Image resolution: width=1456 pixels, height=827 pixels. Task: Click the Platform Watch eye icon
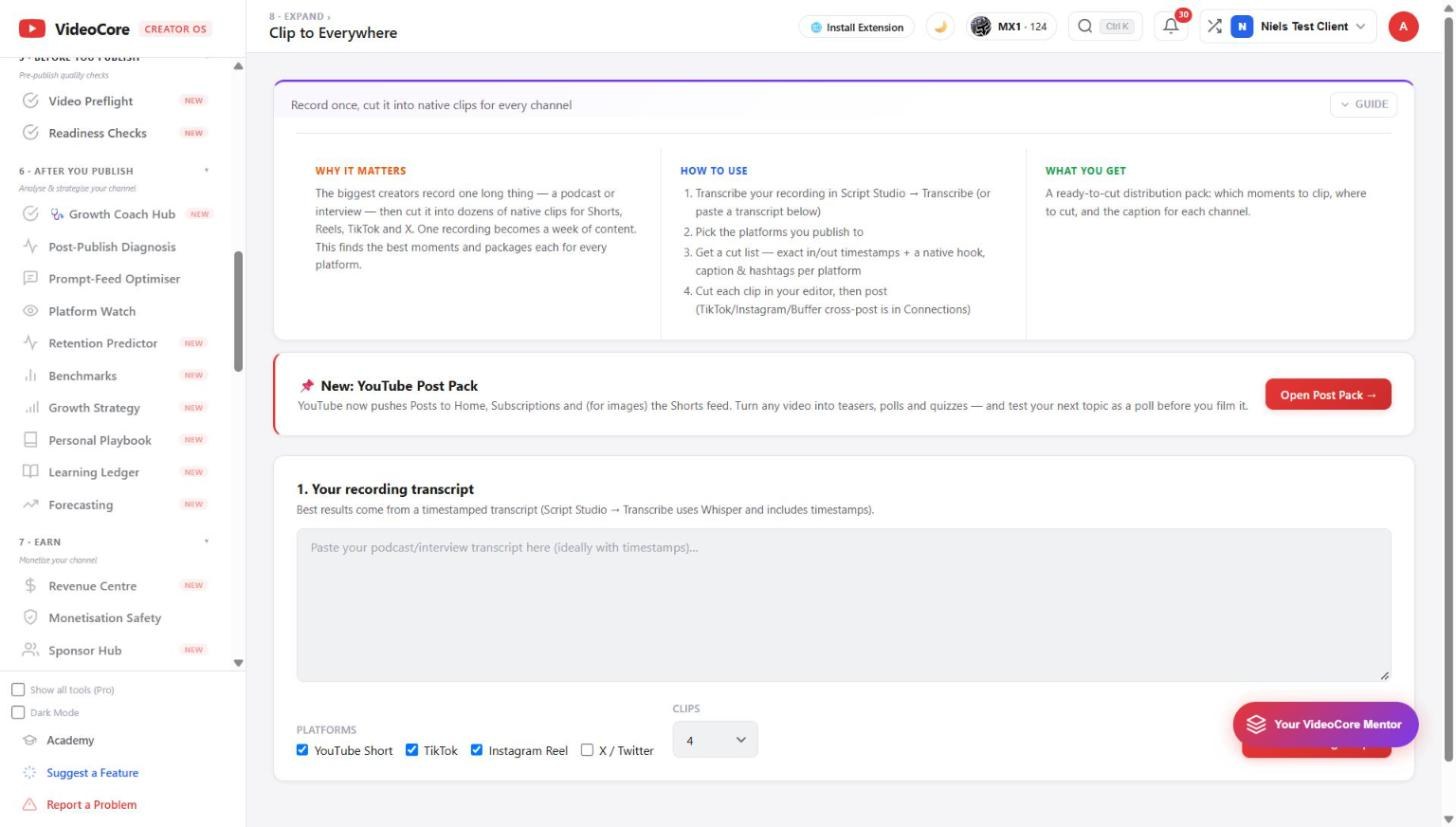(x=30, y=311)
